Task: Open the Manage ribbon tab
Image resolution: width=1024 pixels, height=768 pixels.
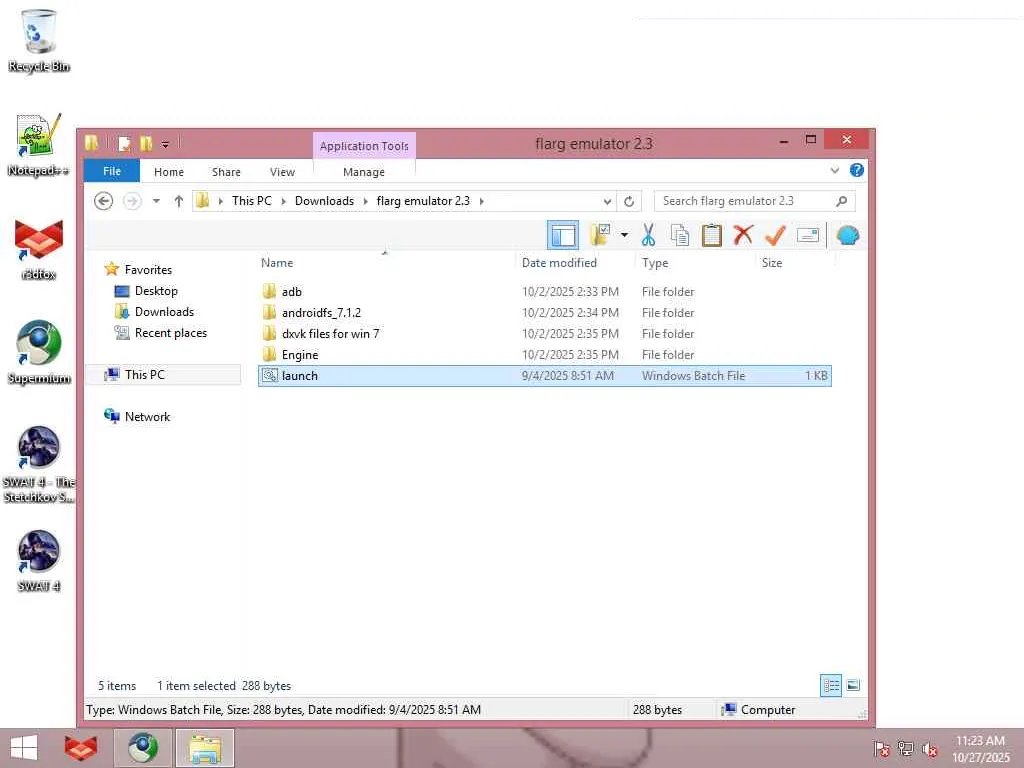Action: coord(364,172)
